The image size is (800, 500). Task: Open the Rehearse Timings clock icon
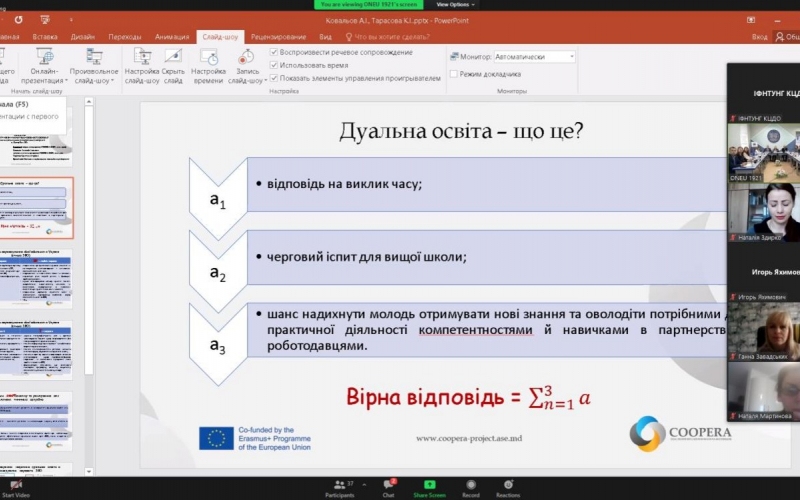click(x=209, y=56)
